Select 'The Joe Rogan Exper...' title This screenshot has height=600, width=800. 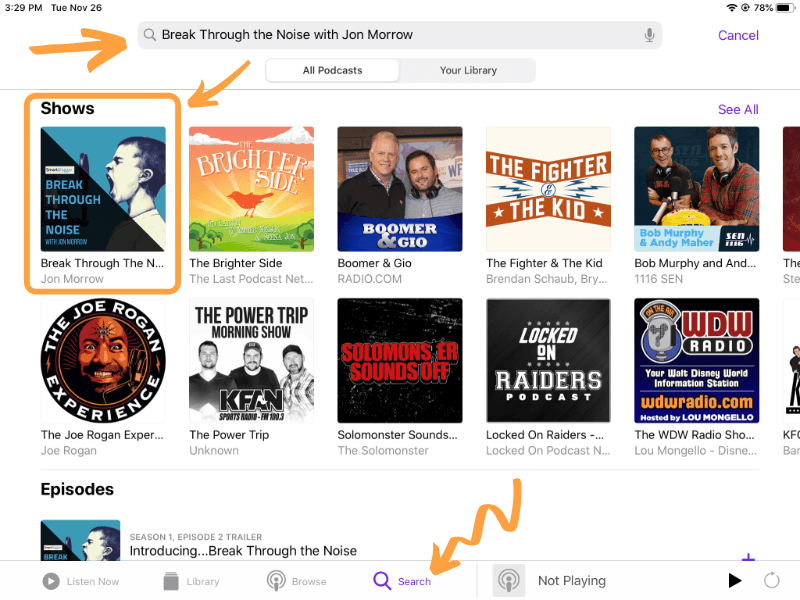pyautogui.click(x=102, y=435)
